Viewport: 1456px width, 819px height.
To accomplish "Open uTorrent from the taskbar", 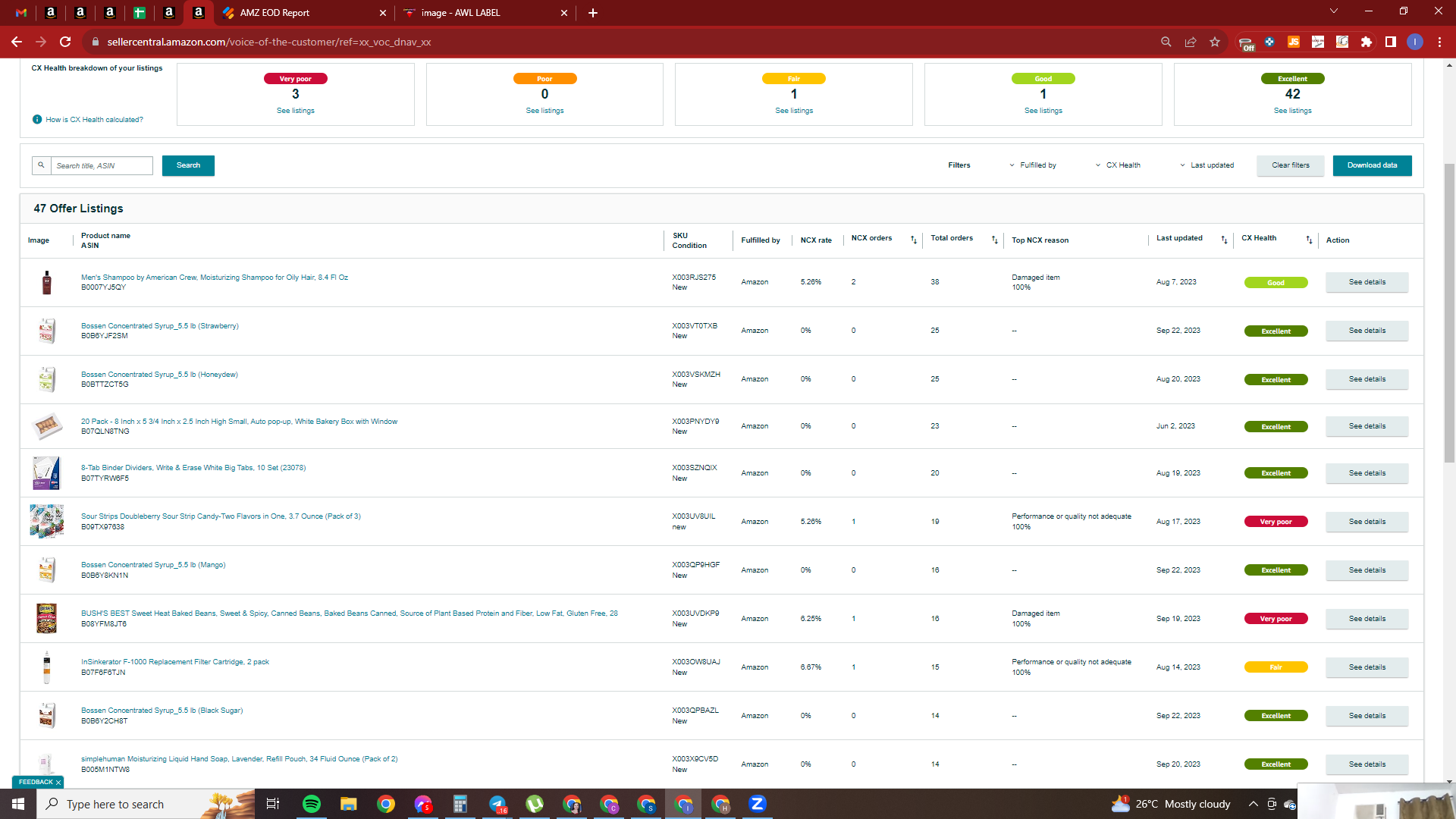I will 535,804.
